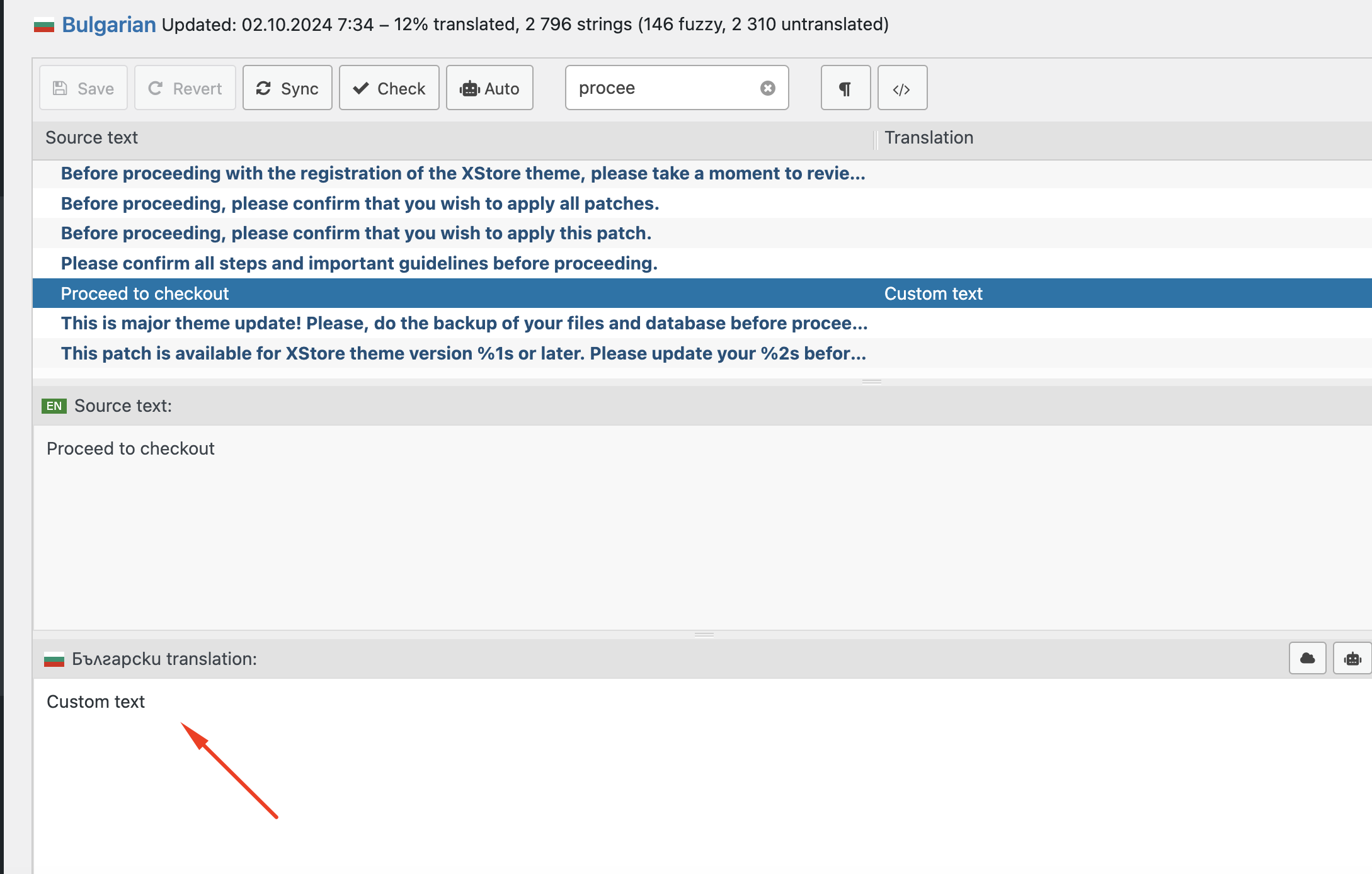Select the 'Please confirm all steps' string
Viewport: 1372px width, 874px height.
point(359,262)
